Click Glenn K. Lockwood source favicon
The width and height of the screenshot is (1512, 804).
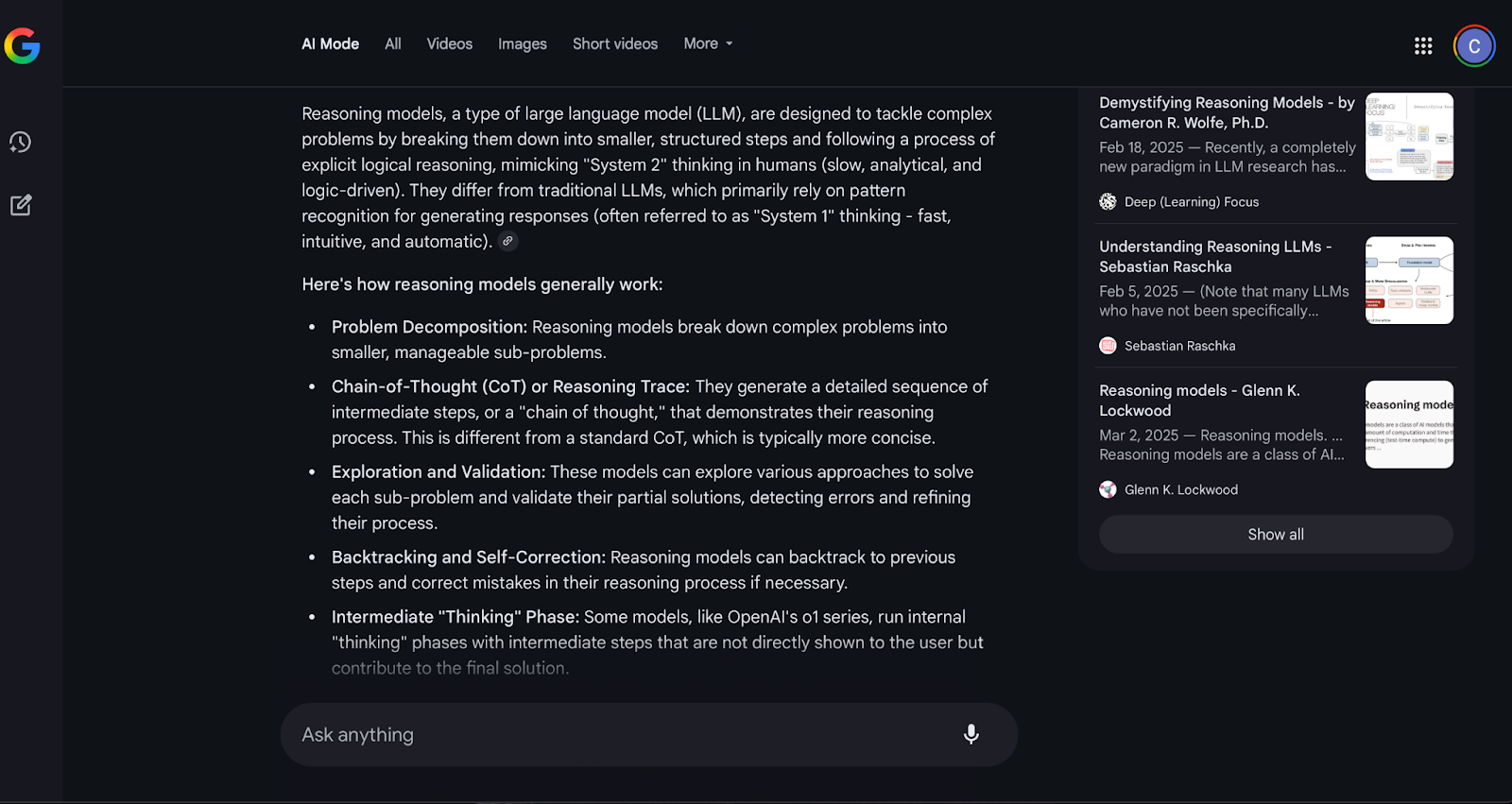tap(1108, 489)
